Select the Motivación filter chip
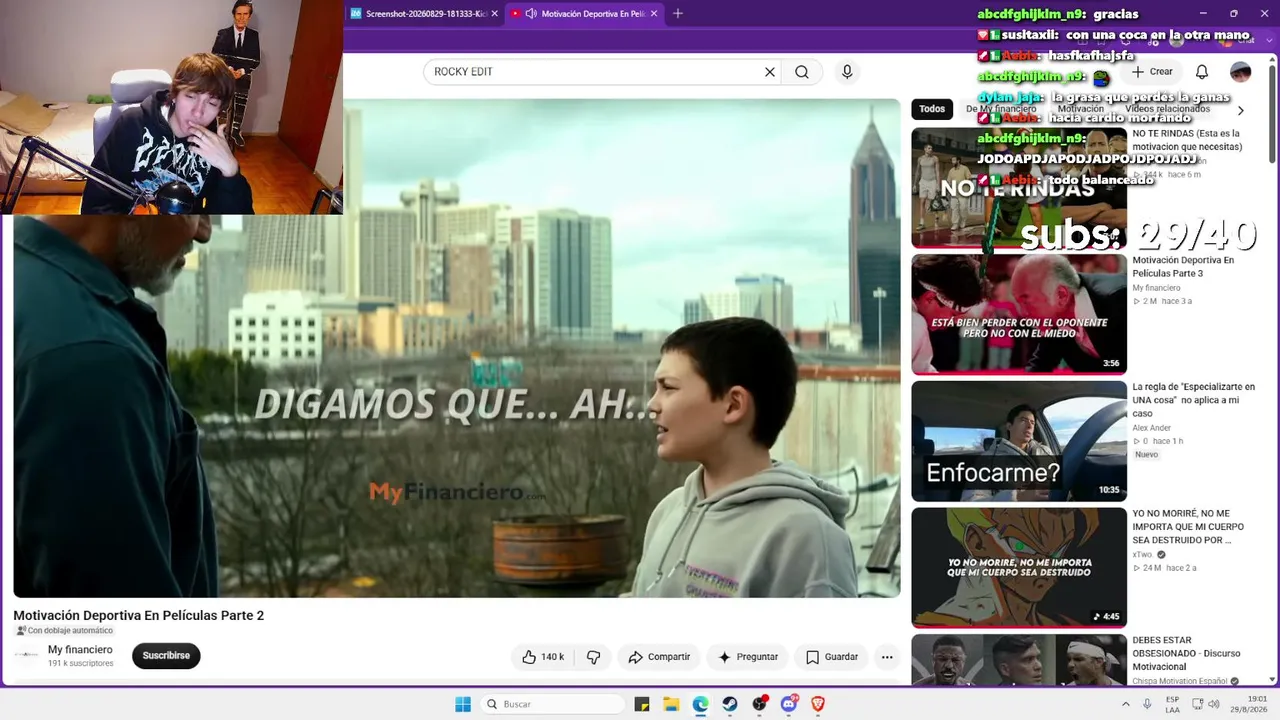1280x720 pixels. click(1081, 109)
